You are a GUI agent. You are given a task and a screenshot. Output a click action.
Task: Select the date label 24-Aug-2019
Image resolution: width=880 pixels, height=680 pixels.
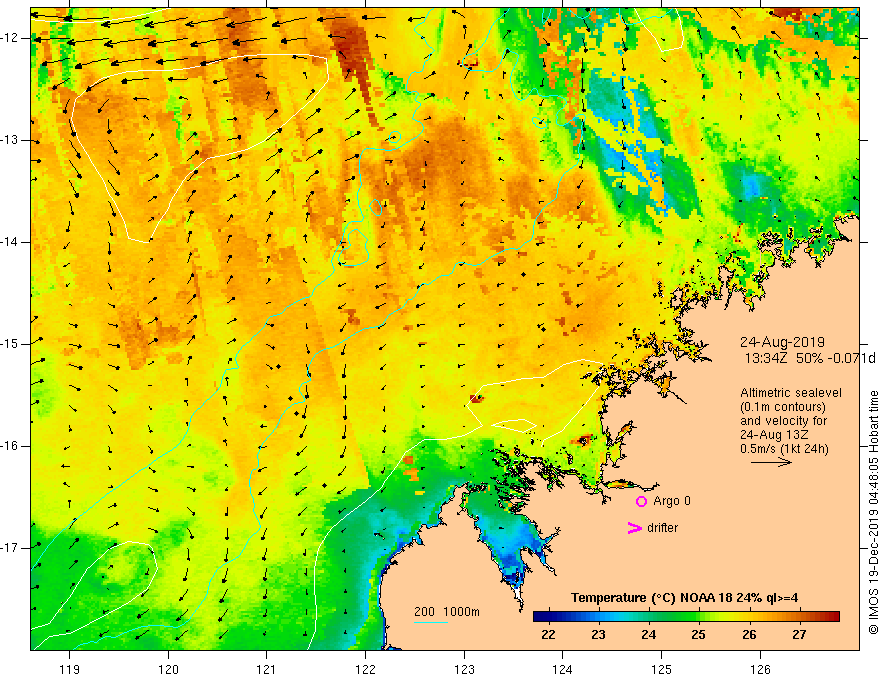pos(782,342)
